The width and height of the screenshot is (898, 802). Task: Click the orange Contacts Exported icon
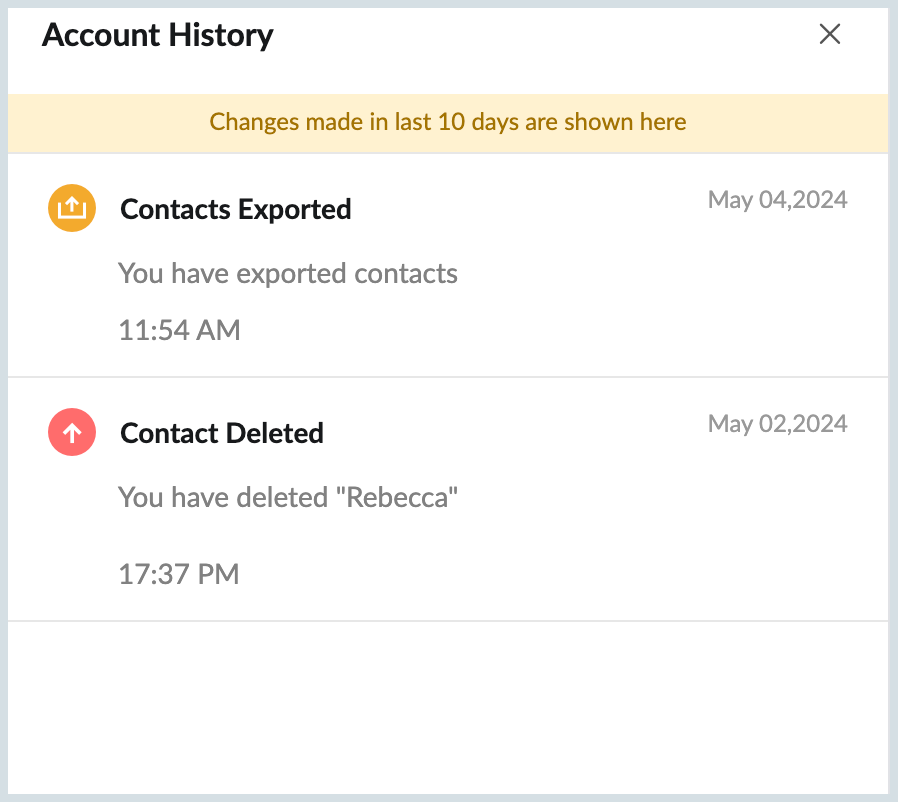point(71,208)
